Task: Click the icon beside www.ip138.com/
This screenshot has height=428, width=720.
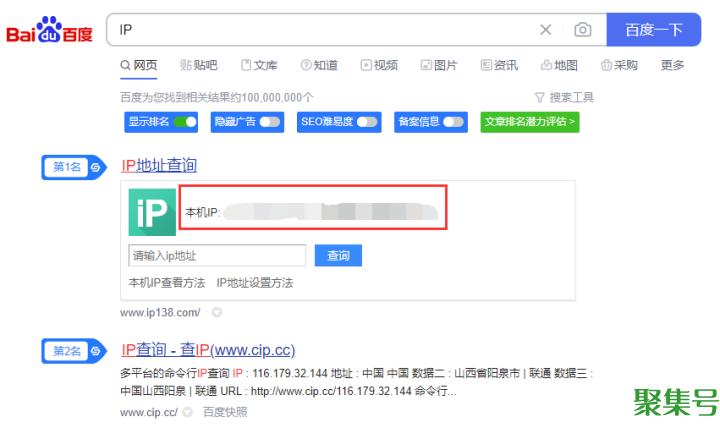Action: pyautogui.click(x=217, y=313)
